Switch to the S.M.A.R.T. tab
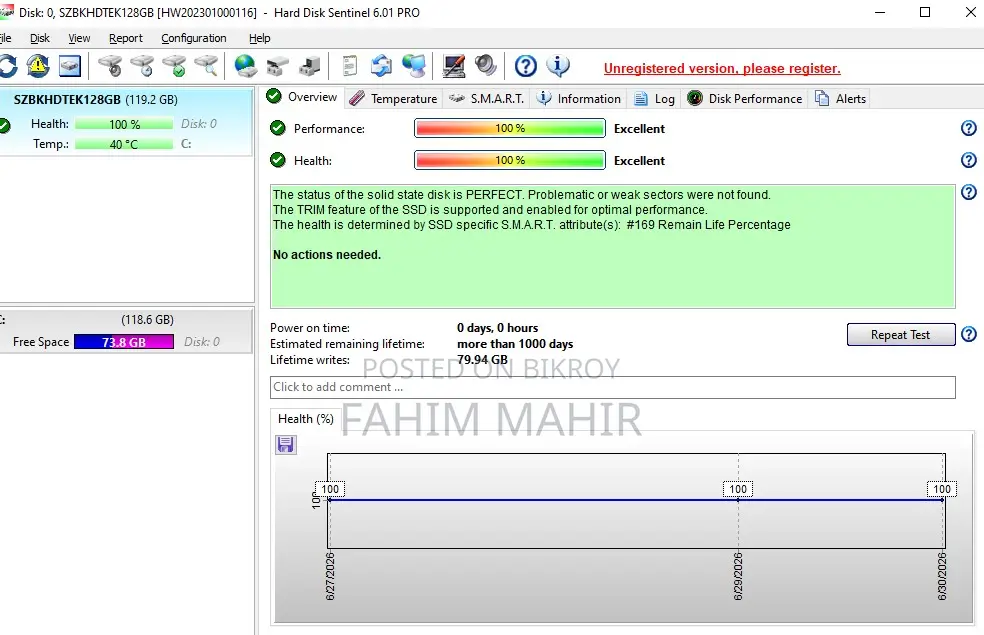This screenshot has height=635, width=984. 487,99
